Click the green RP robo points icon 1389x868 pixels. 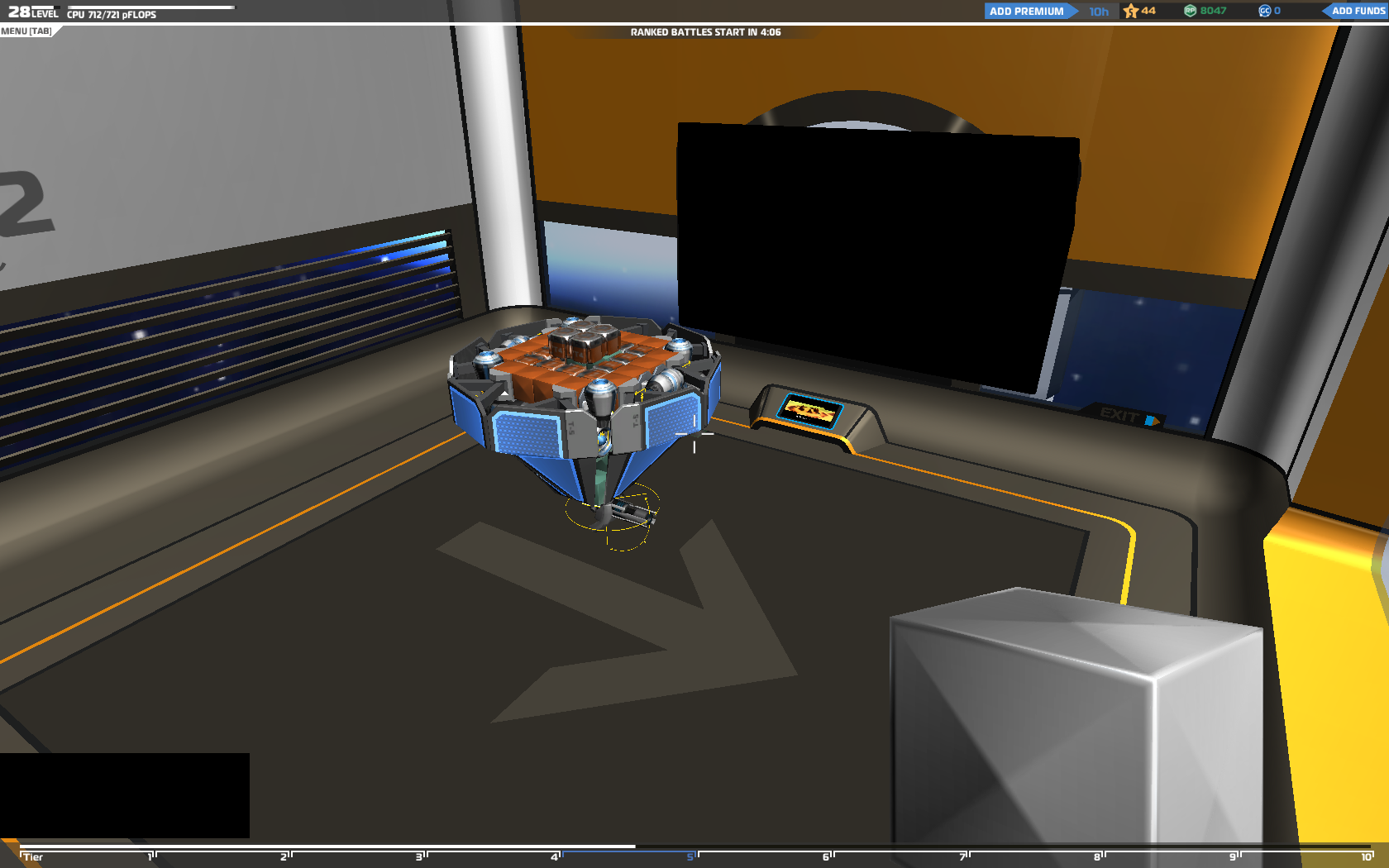[1191, 11]
